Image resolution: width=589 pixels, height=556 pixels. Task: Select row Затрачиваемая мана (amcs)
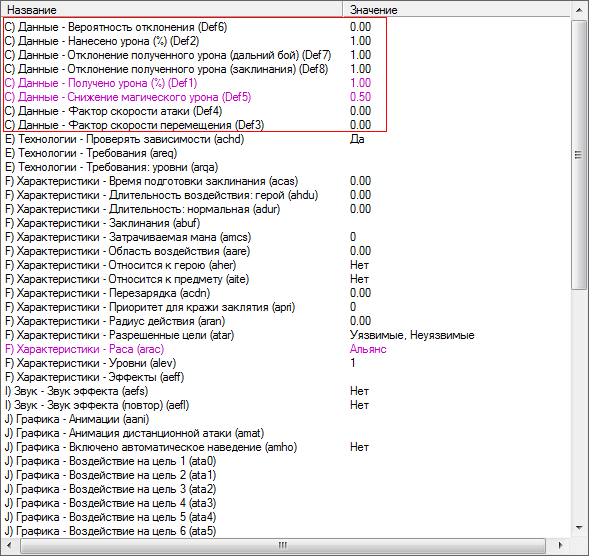[x=285, y=237]
